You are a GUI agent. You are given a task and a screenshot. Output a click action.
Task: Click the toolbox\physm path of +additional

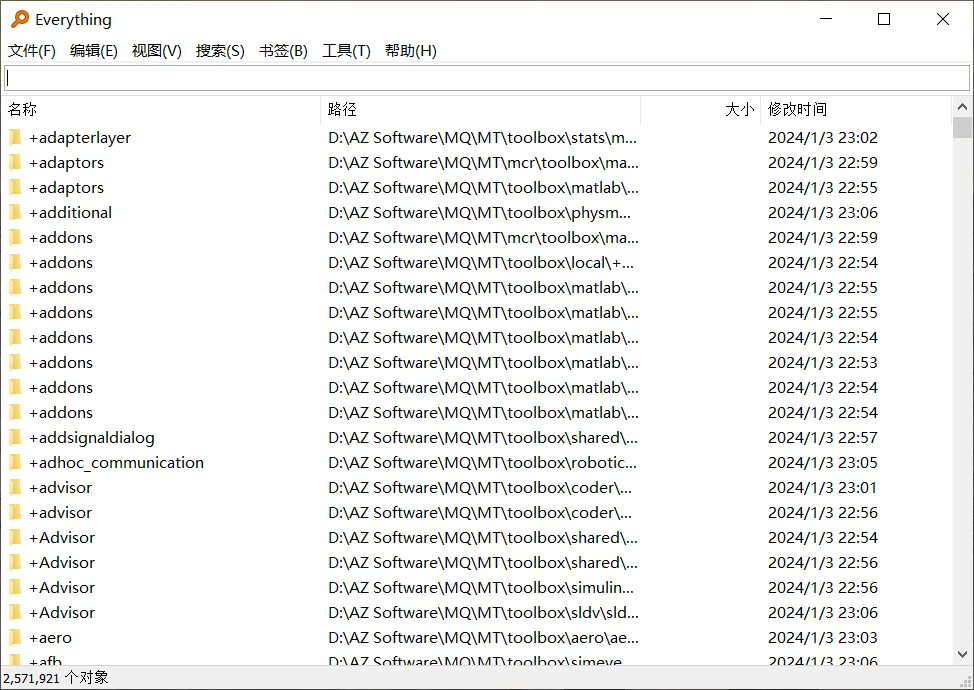click(480, 212)
